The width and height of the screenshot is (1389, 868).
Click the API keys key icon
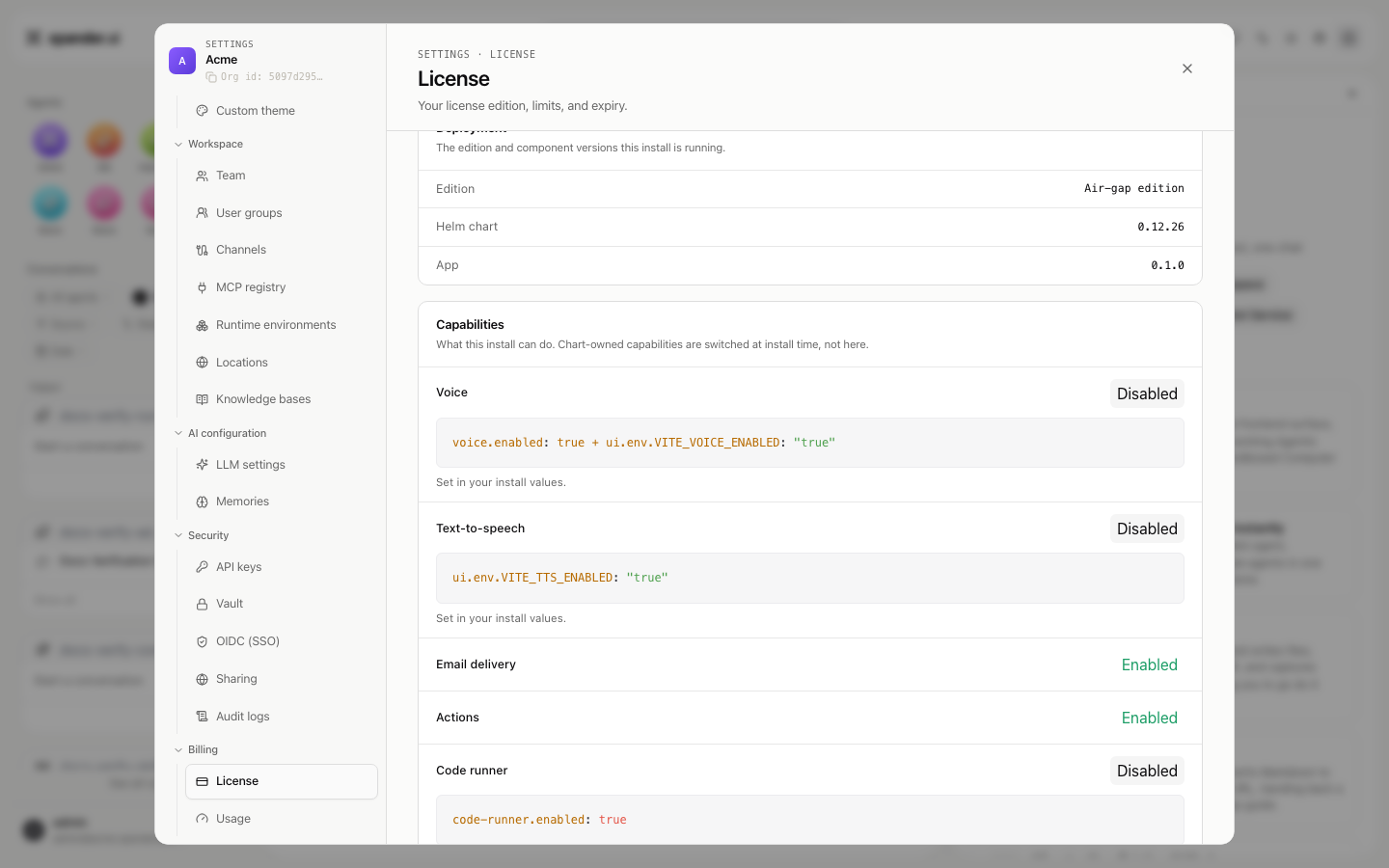point(203,567)
